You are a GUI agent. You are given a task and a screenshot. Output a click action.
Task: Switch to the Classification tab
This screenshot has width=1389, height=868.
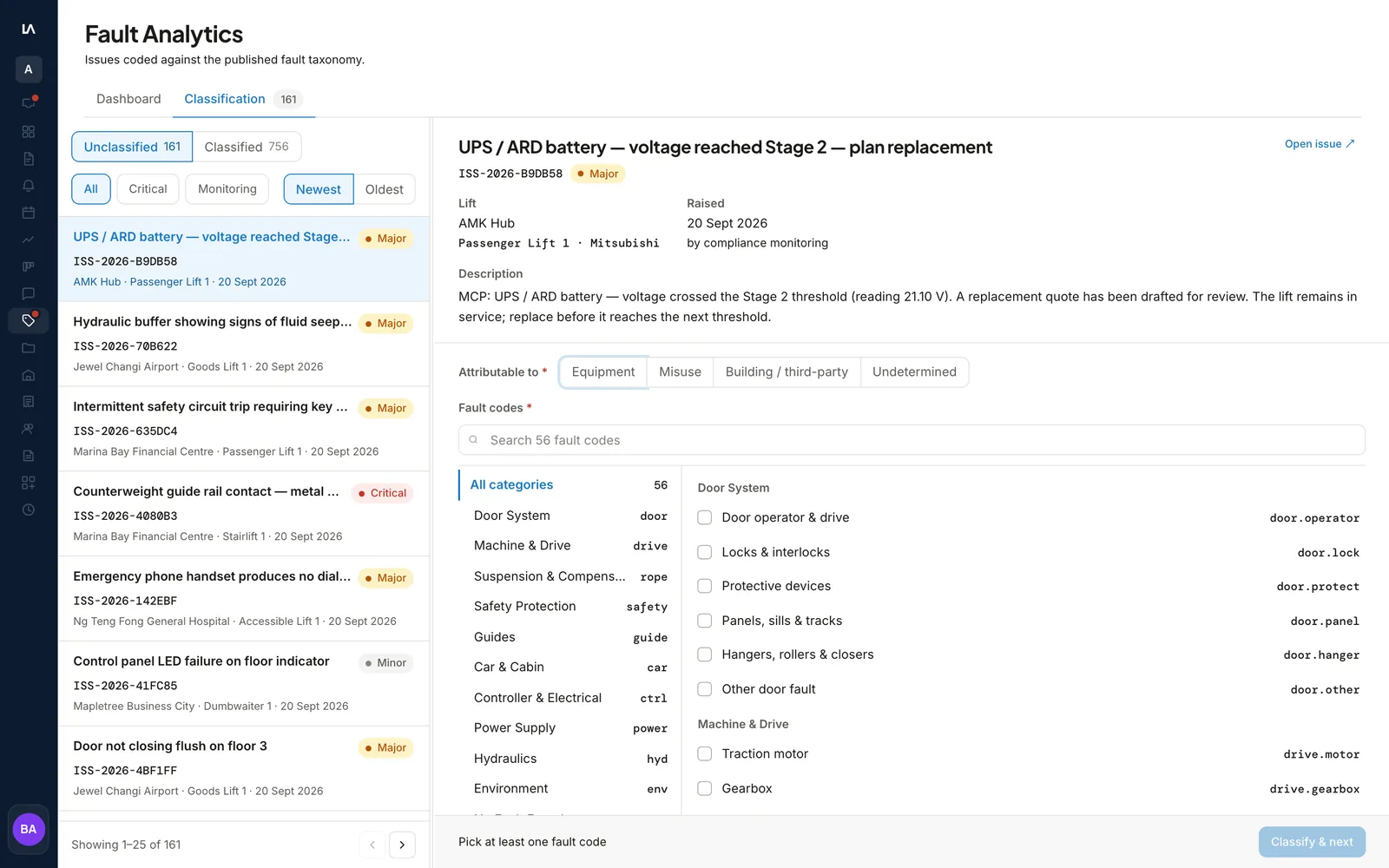[x=243, y=99]
